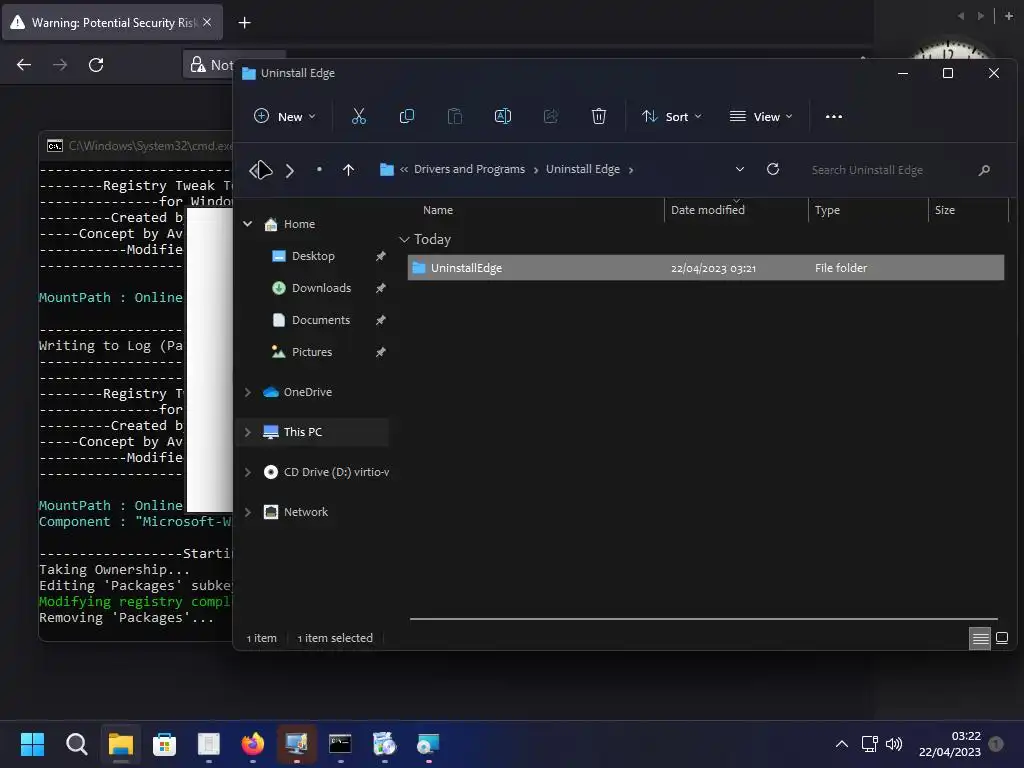This screenshot has width=1024, height=768.
Task: Reload the page in browser
Action: 96,65
